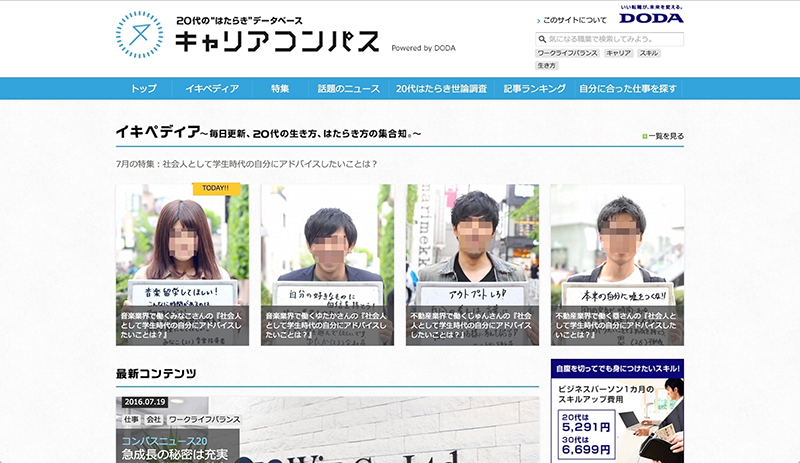Select the ワークライフバランス search tag
Screen dimensions: 800x463
coord(568,52)
